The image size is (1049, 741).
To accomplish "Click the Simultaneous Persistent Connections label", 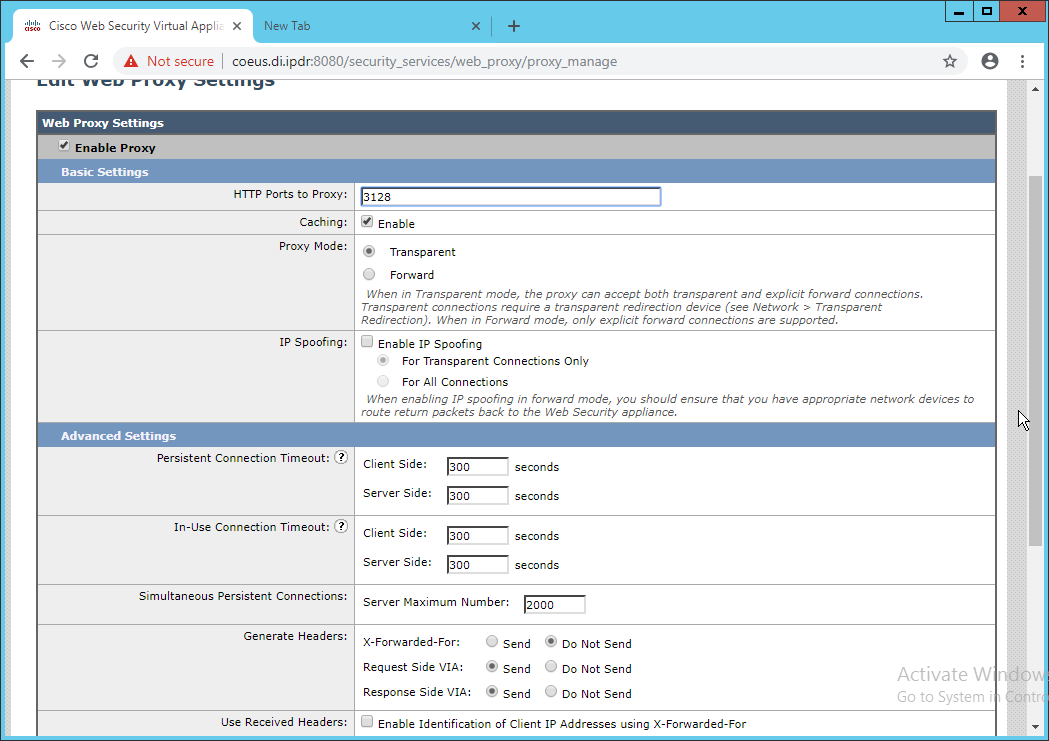I will click(x=243, y=596).
